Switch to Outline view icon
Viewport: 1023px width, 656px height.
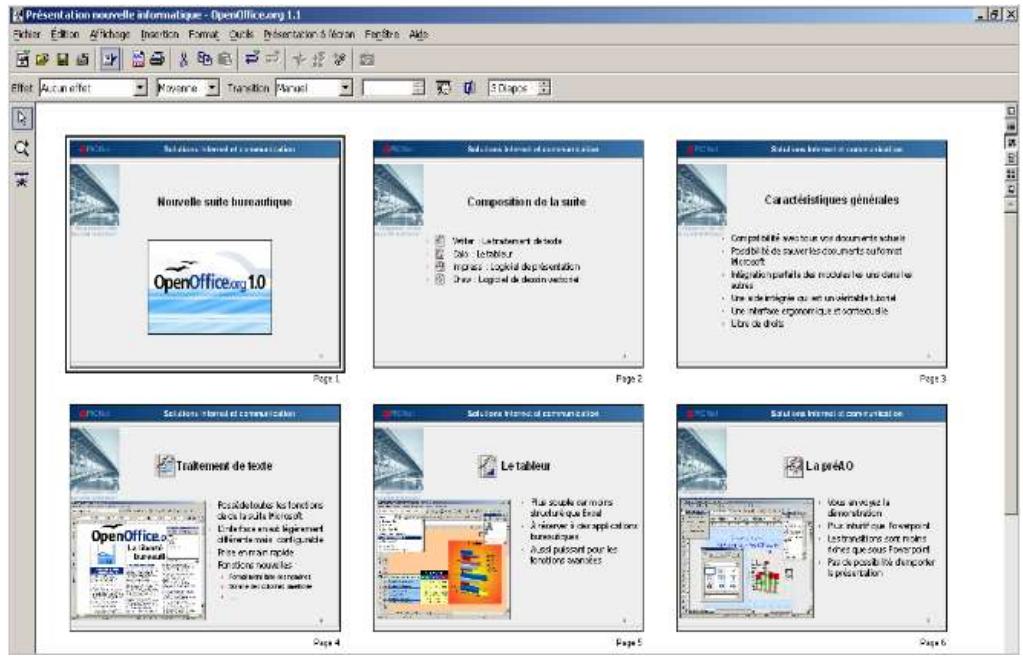[1012, 127]
